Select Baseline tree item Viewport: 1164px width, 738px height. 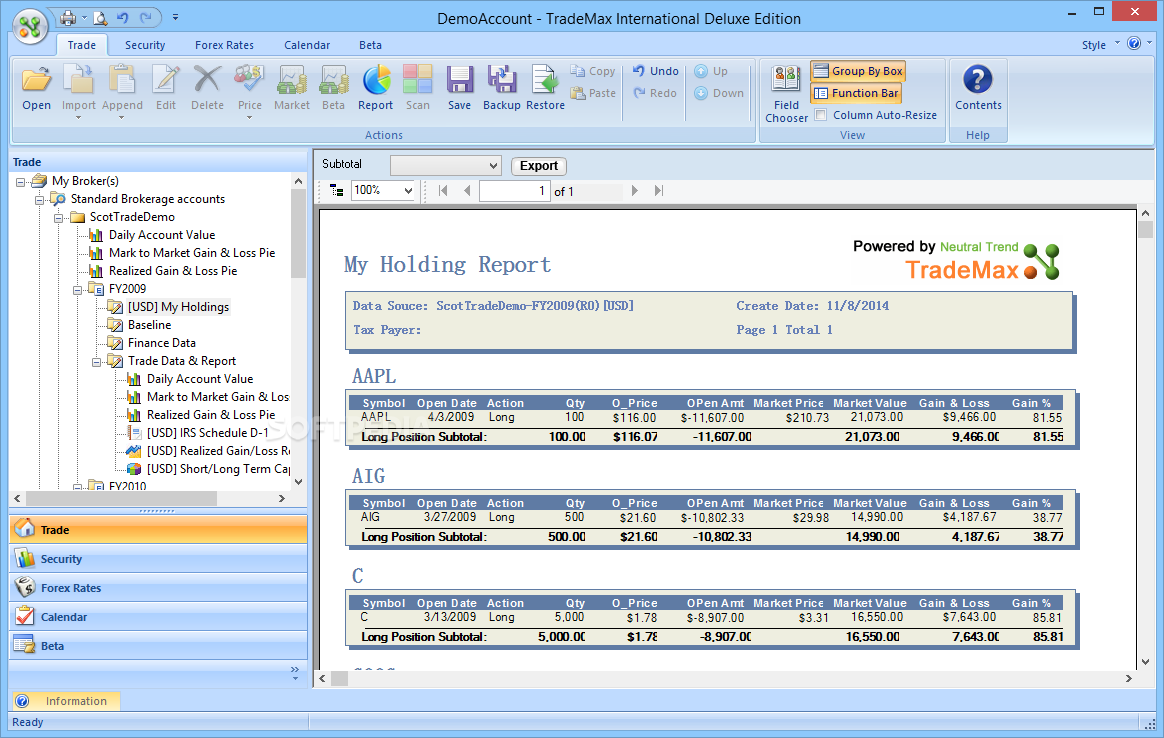[149, 325]
